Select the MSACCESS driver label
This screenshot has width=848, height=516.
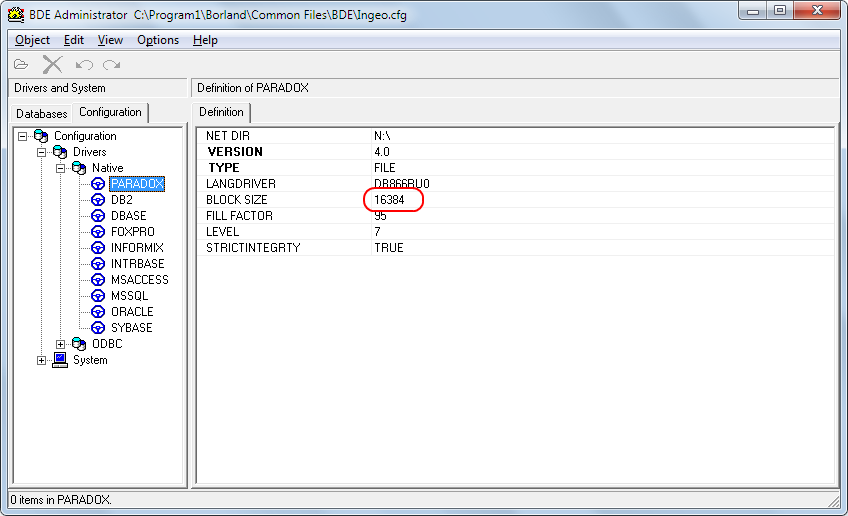pyautogui.click(x=140, y=280)
